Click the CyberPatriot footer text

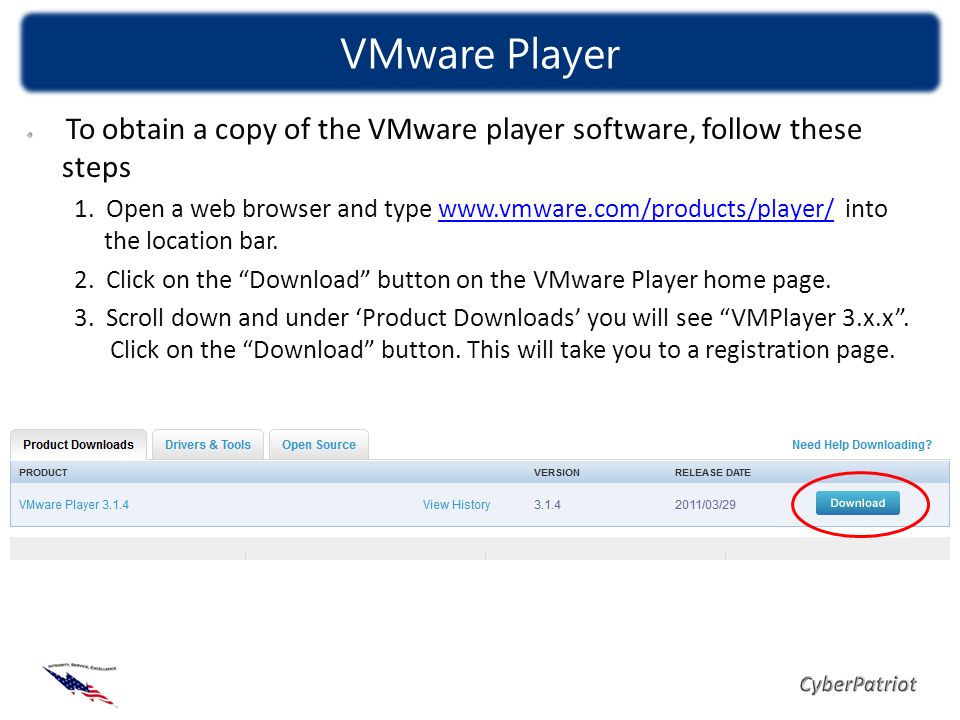[857, 684]
